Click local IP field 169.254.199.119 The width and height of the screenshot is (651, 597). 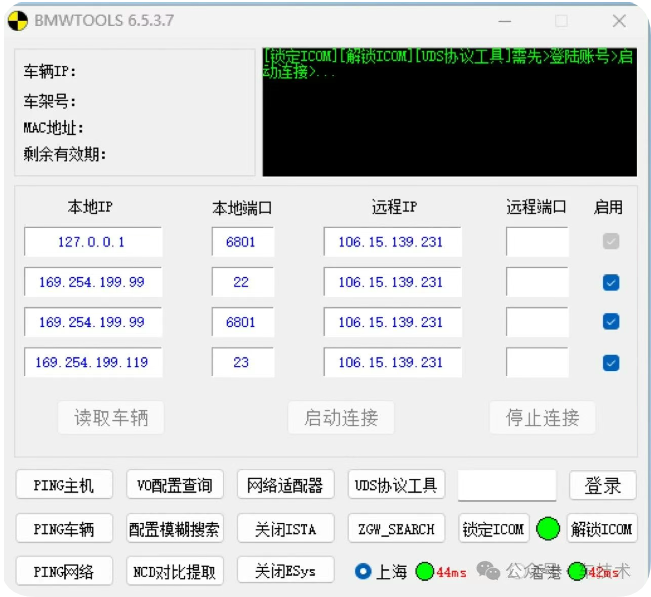coord(93,362)
